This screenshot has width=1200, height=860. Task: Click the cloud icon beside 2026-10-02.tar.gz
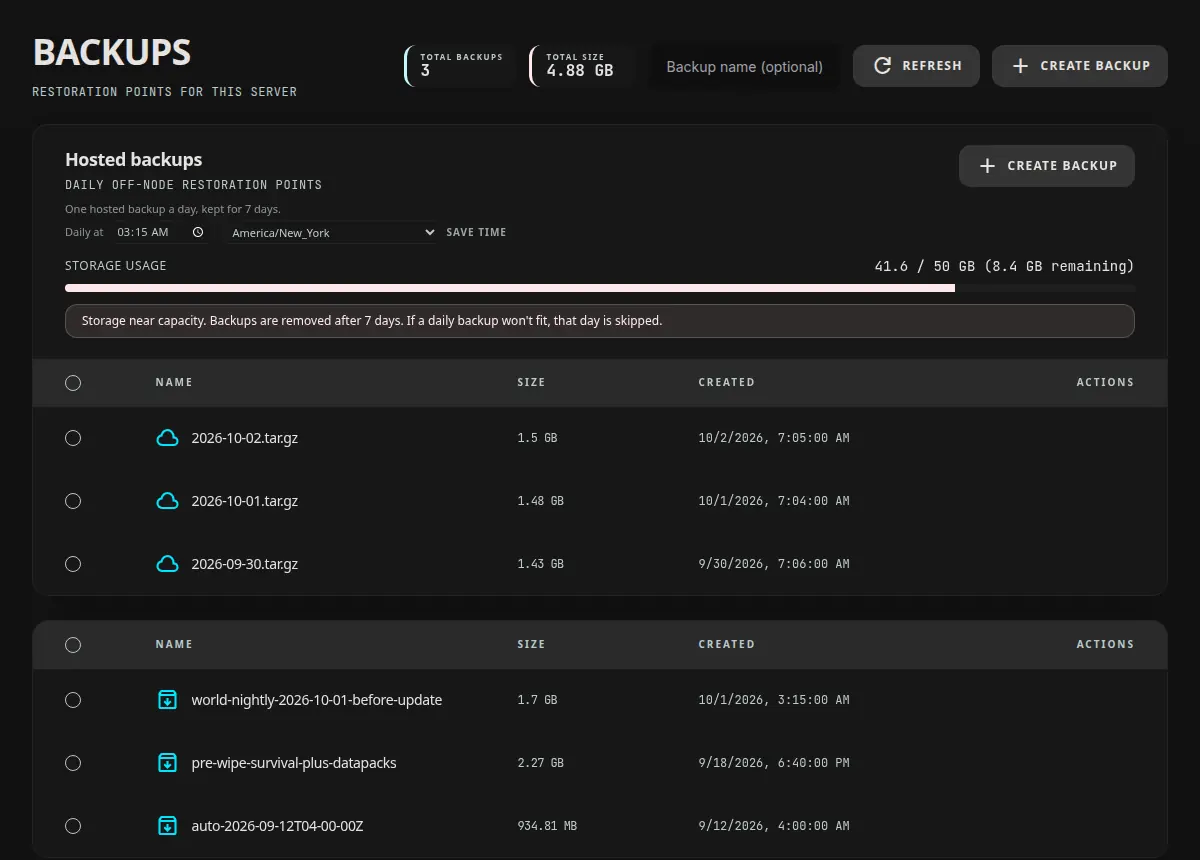167,438
